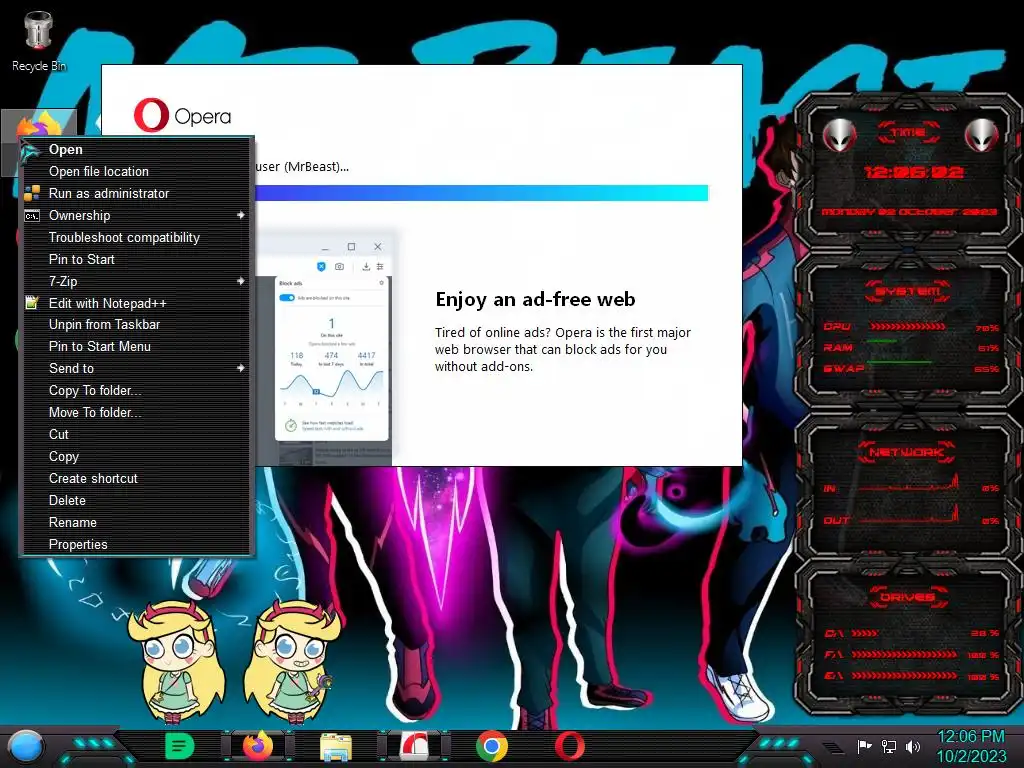Open the green messaging app on the taskbar
This screenshot has height=768, width=1024.
point(180,746)
